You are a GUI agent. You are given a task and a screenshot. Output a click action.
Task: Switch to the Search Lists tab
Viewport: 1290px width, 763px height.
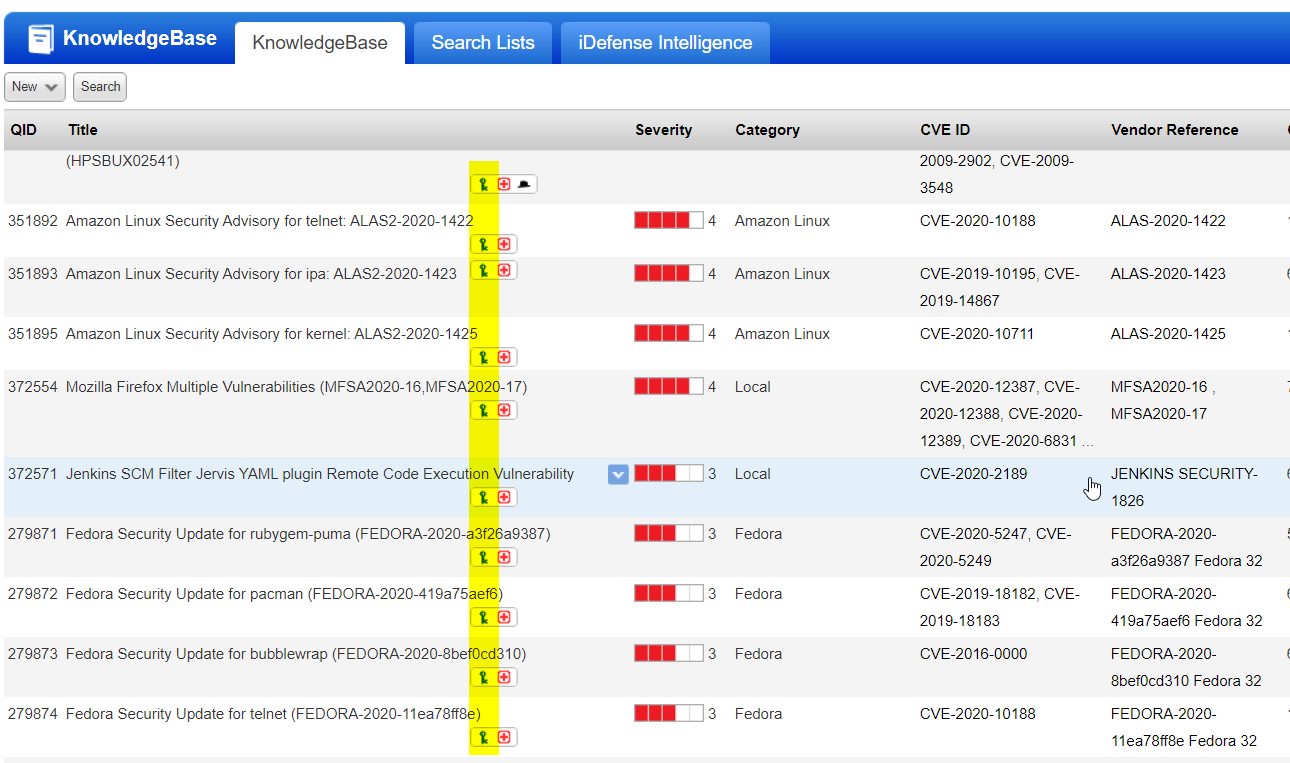pyautogui.click(x=482, y=42)
